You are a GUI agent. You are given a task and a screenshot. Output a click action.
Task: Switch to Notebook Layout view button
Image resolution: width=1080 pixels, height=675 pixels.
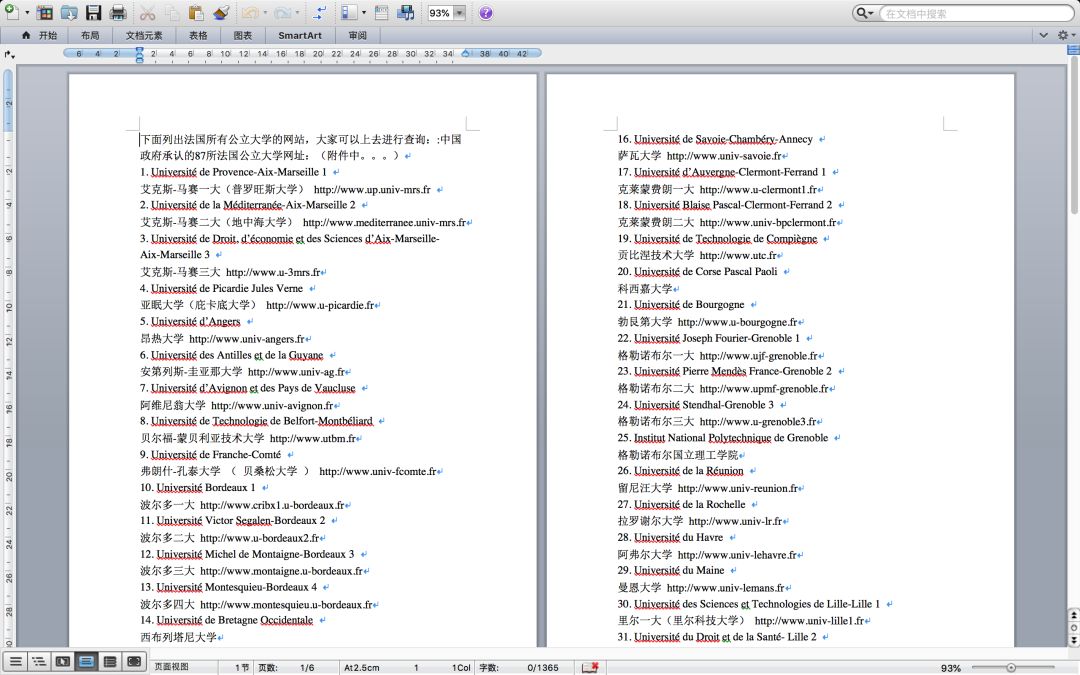tap(110, 662)
